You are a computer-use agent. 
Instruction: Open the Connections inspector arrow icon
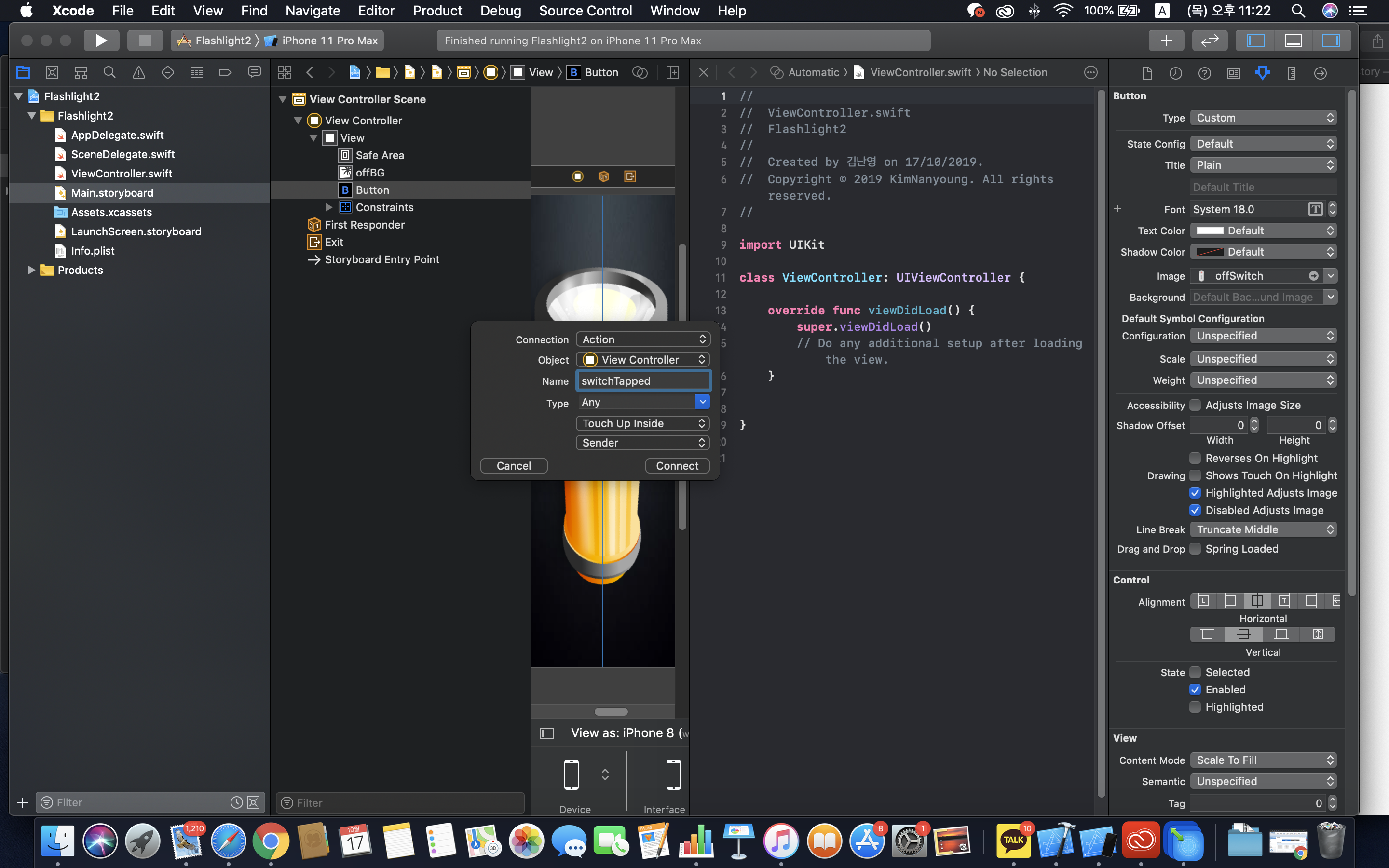coord(1320,72)
